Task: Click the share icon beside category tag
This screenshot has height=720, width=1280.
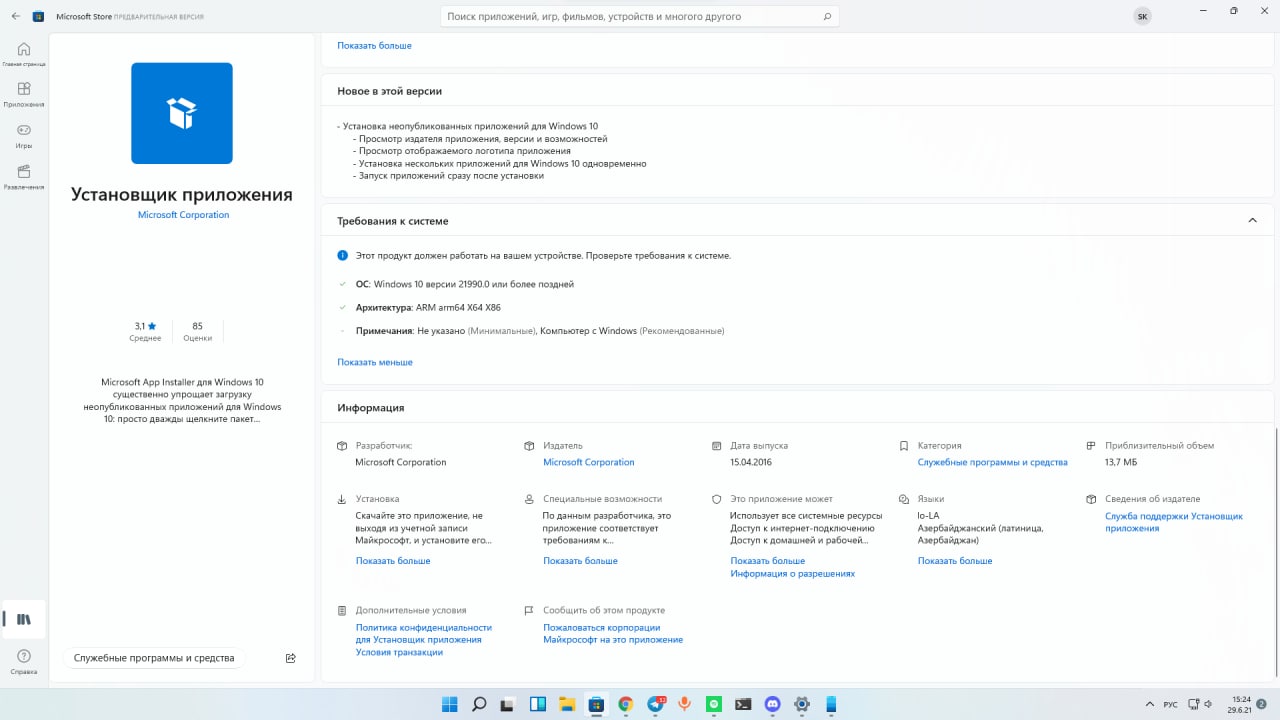Action: point(291,658)
